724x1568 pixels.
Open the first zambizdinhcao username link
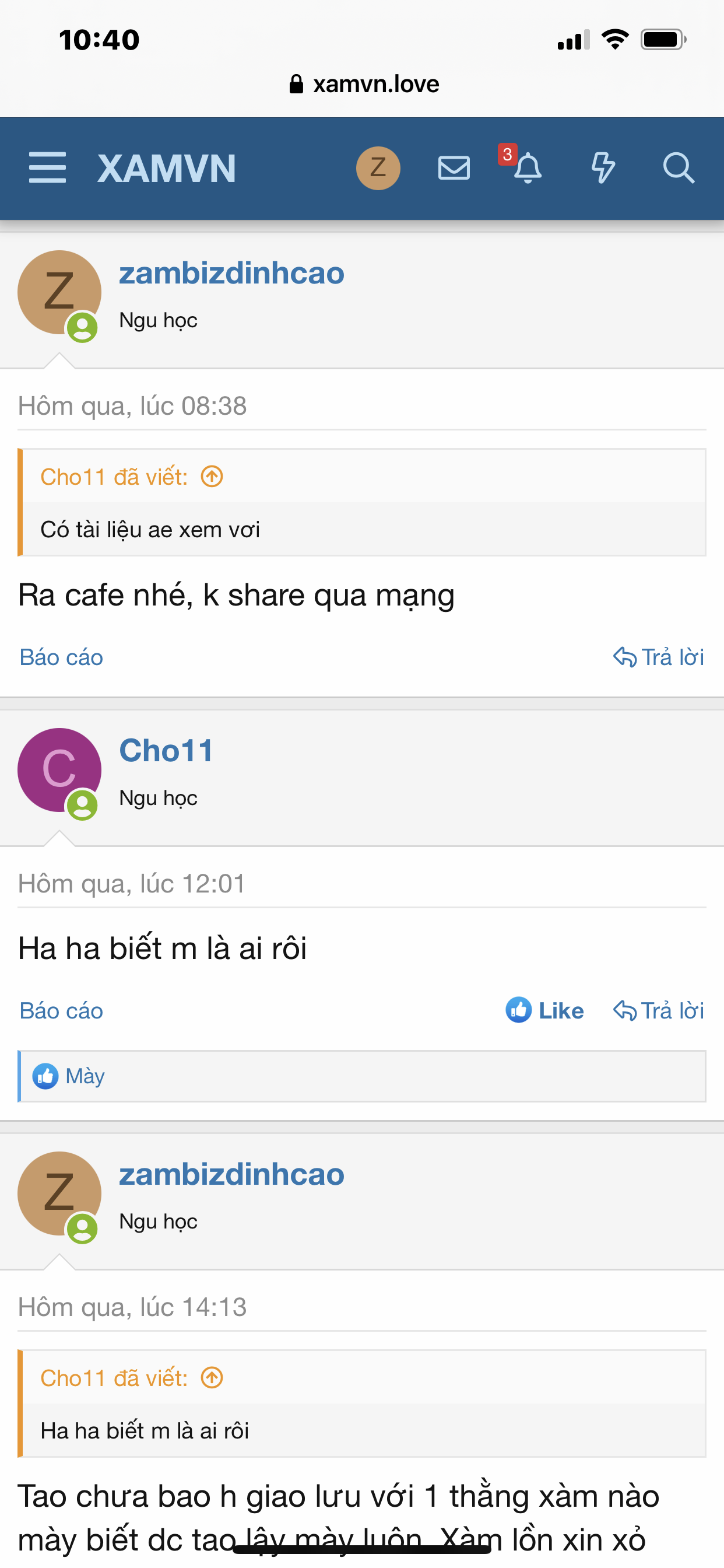coord(231,272)
